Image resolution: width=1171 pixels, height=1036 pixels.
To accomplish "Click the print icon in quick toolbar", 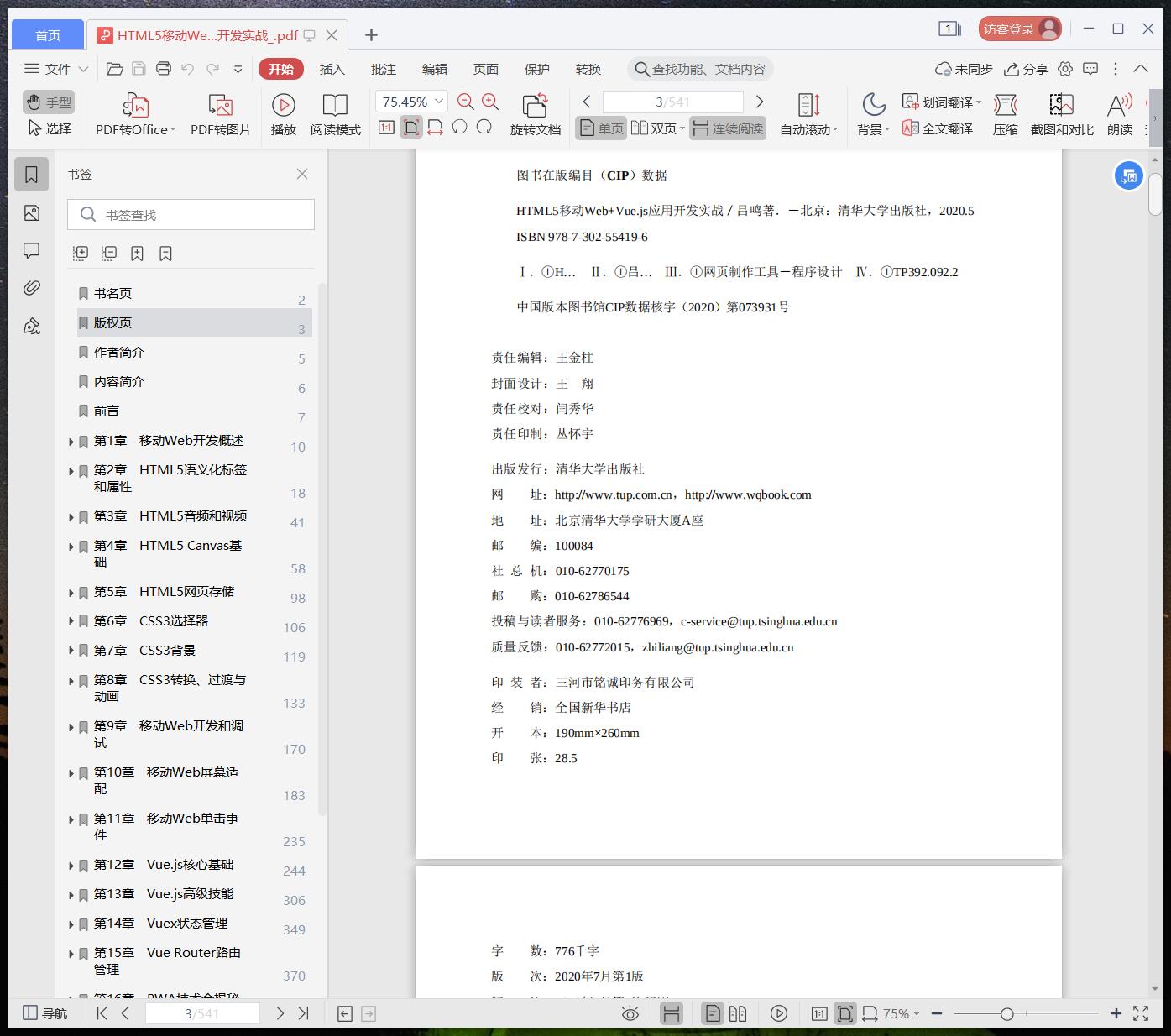I will [164, 69].
